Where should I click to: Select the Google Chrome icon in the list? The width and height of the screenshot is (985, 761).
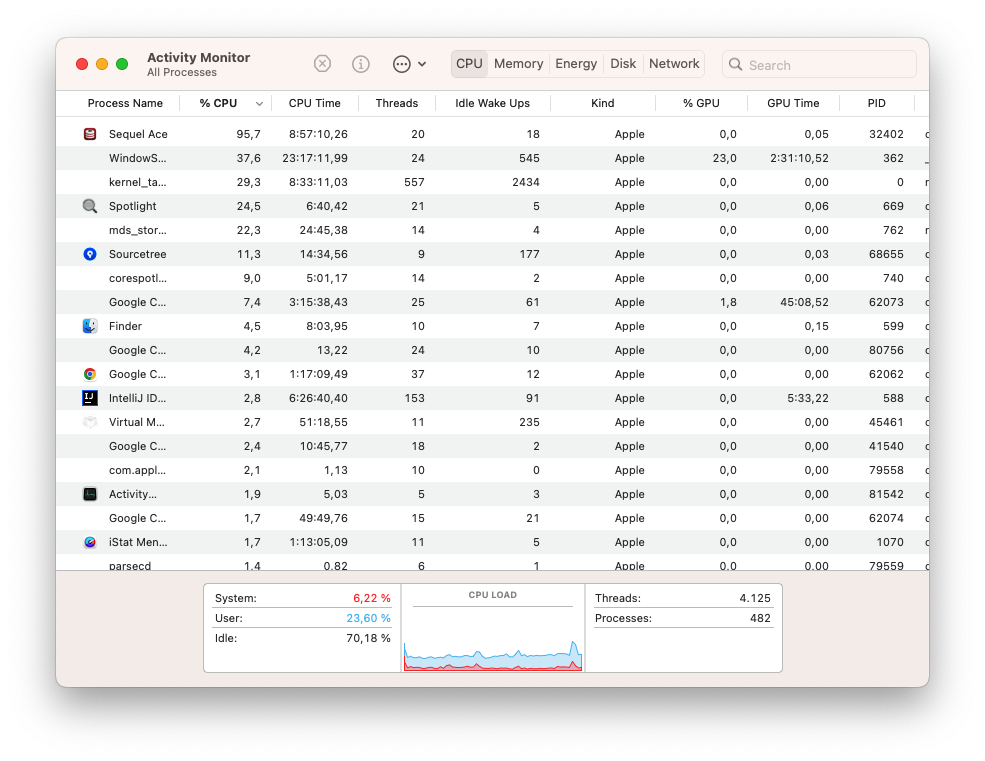[x=92, y=374]
